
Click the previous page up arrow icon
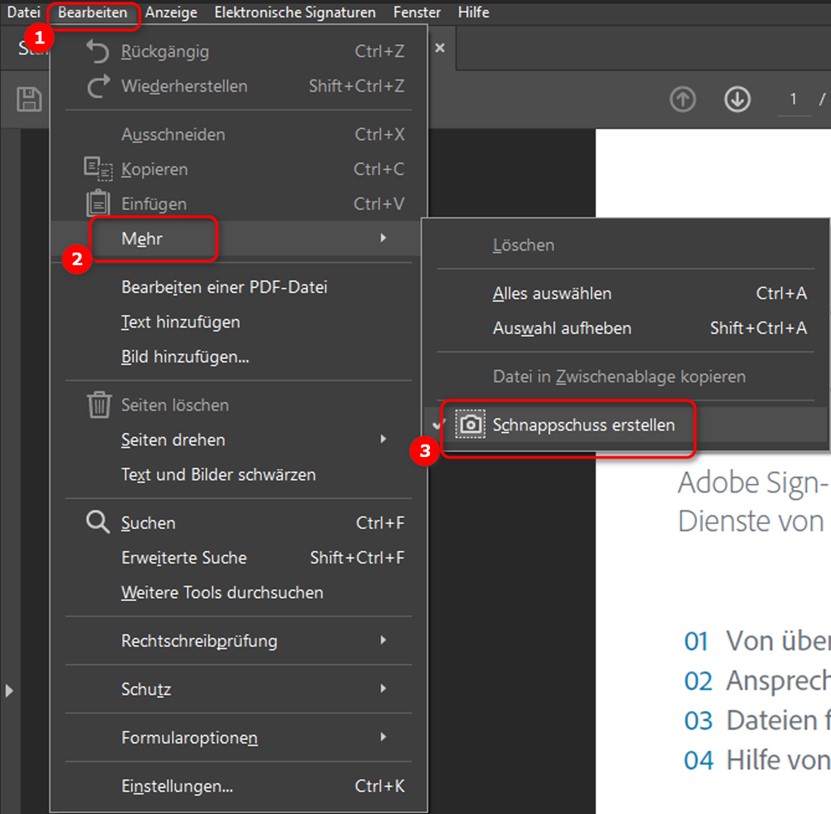(x=683, y=99)
